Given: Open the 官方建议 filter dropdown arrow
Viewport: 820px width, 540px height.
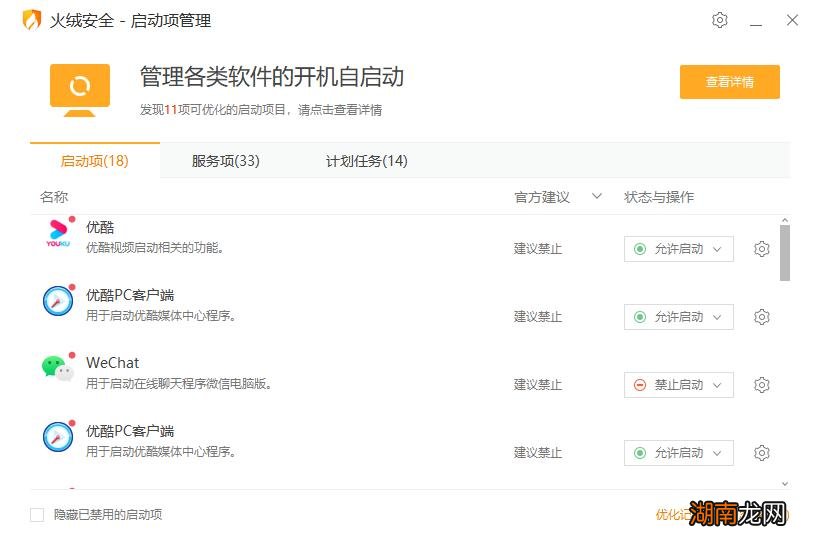Looking at the screenshot, I should [x=596, y=197].
